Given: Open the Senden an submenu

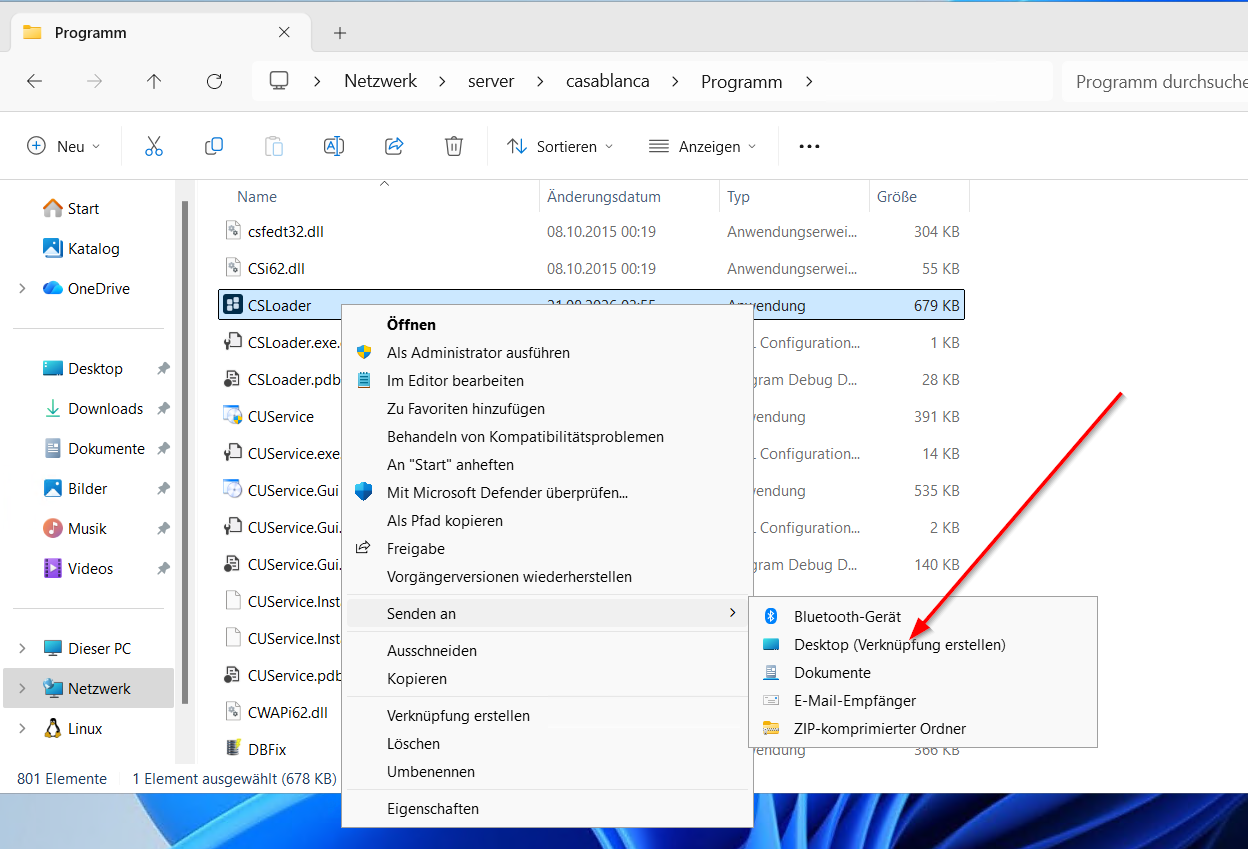Looking at the screenshot, I should [x=547, y=614].
